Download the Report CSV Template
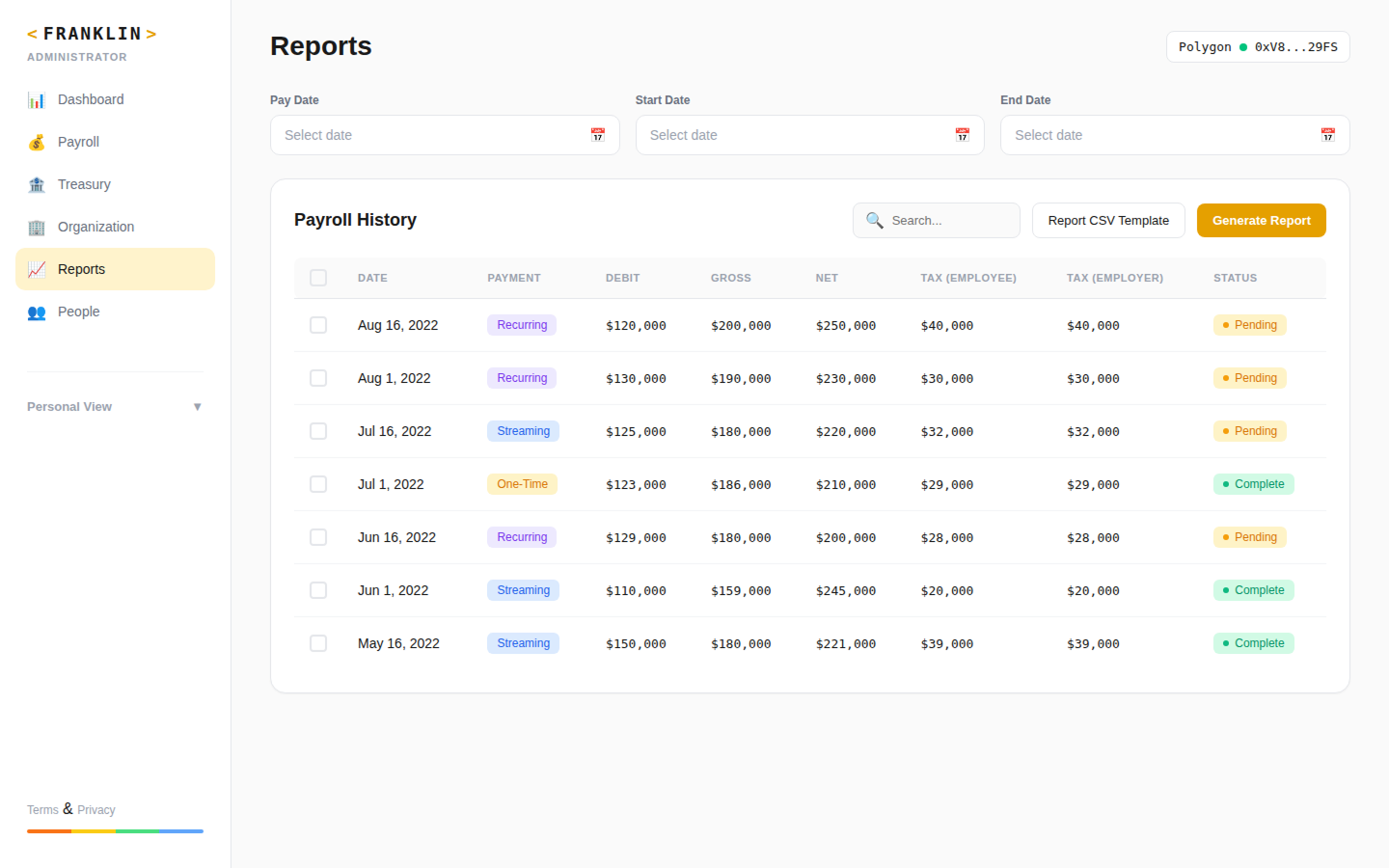This screenshot has width=1389, height=868. coord(1107,220)
